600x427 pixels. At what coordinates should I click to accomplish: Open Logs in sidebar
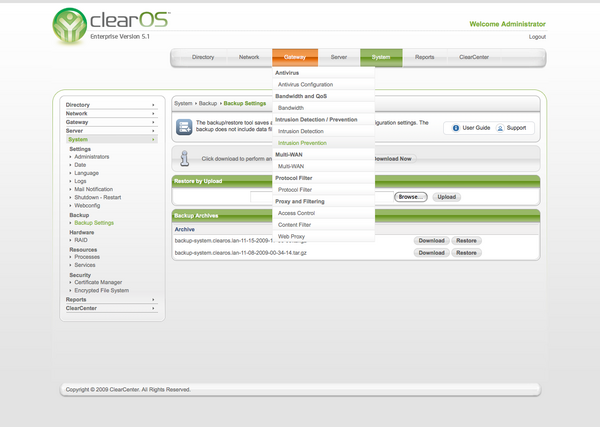[x=80, y=181]
